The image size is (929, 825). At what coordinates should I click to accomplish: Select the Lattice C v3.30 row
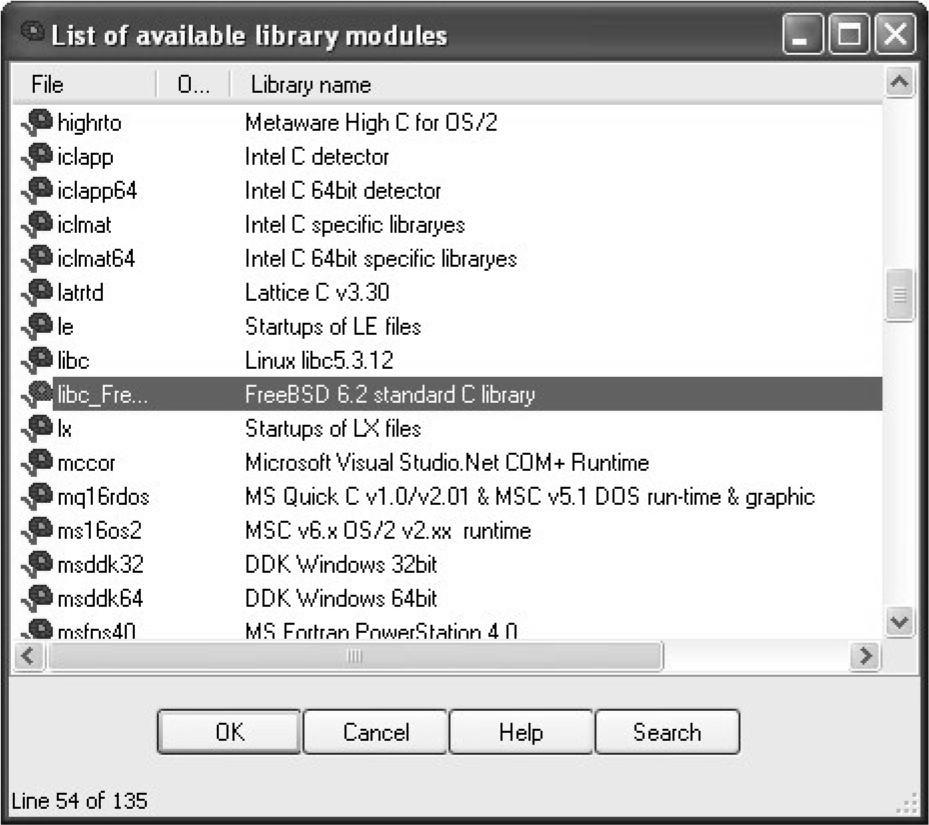click(448, 292)
